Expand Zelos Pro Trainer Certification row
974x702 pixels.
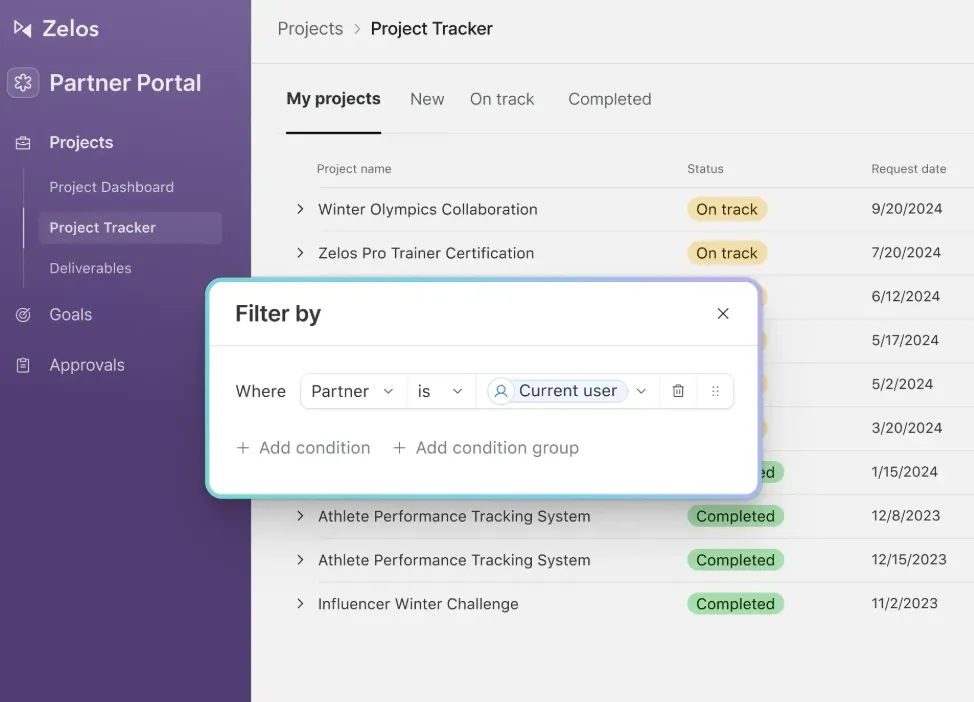click(x=301, y=253)
